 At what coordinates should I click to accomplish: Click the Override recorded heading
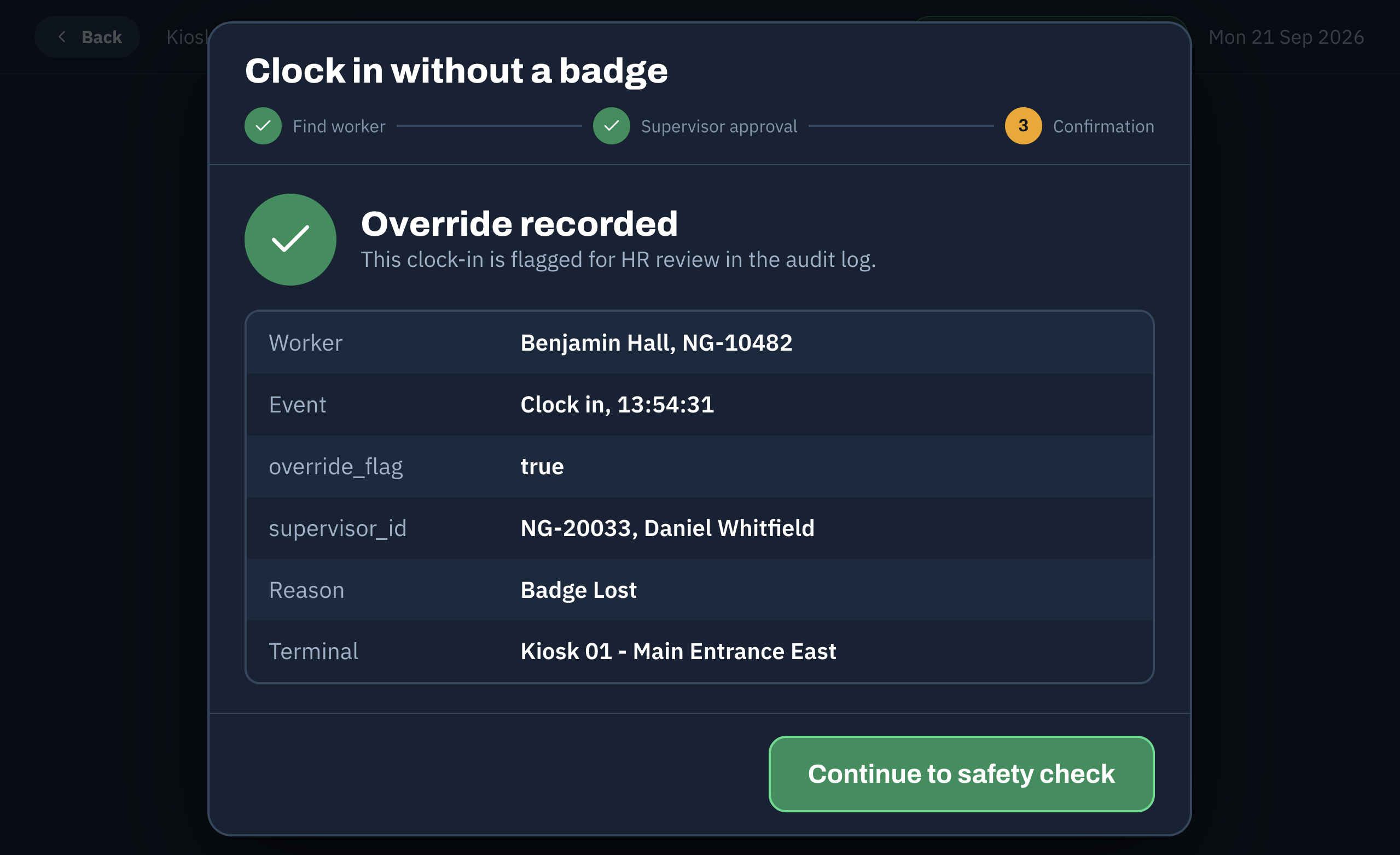(519, 223)
